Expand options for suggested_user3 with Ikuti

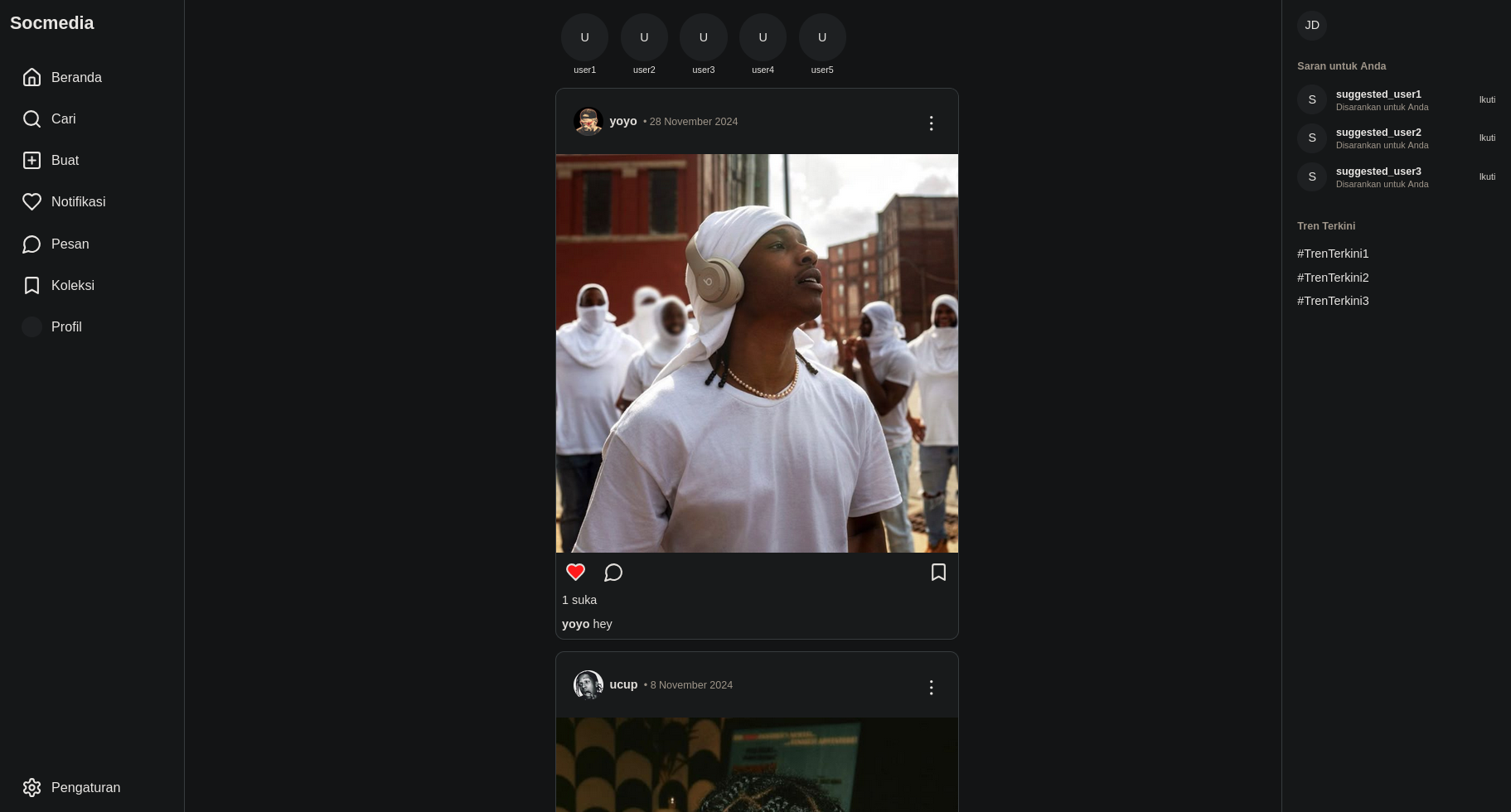tap(1487, 176)
